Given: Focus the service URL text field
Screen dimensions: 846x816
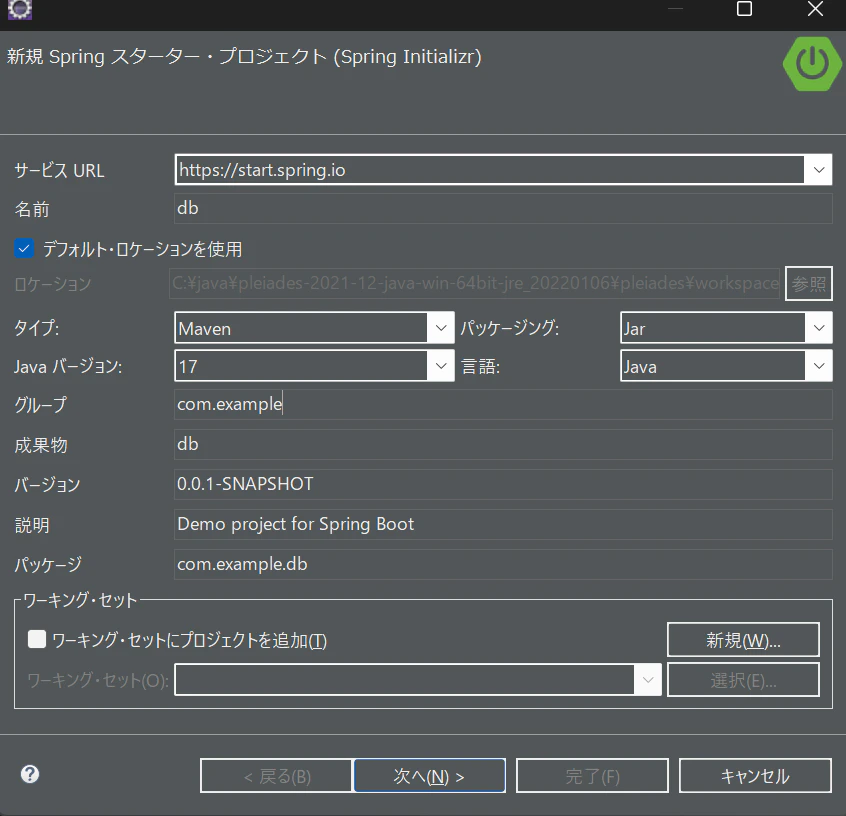Looking at the screenshot, I should [x=490, y=170].
